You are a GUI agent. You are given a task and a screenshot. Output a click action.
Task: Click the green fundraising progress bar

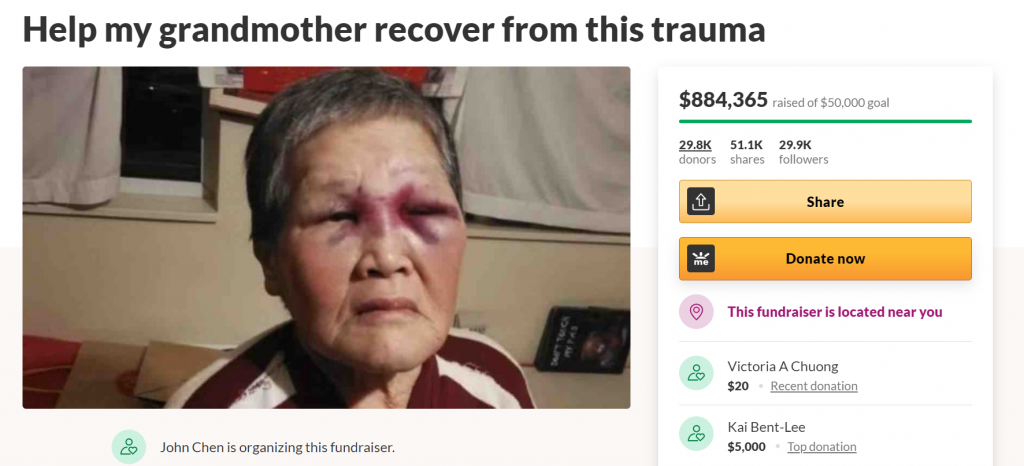(825, 121)
